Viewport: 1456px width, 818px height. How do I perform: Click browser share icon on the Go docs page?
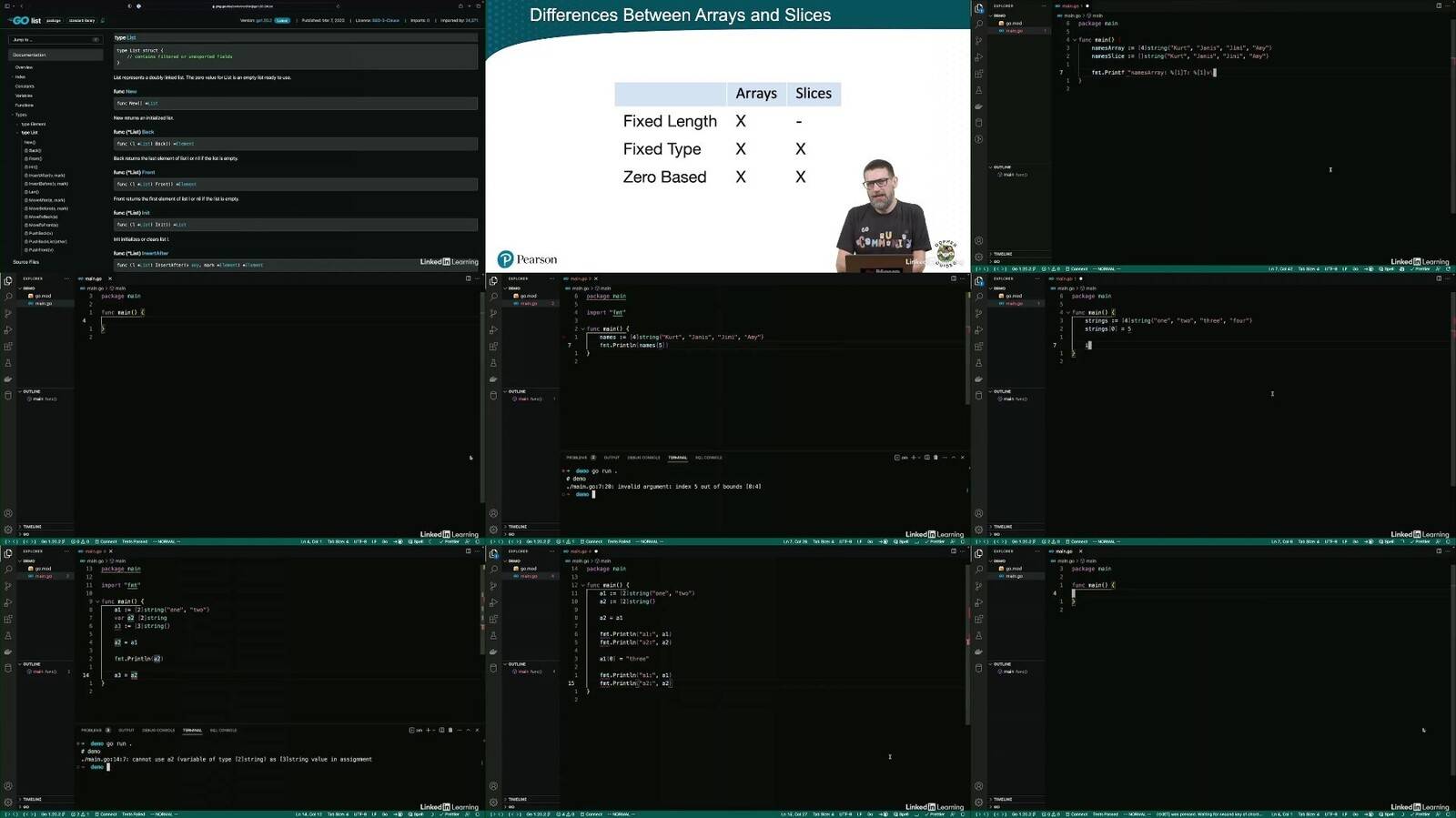(x=460, y=5)
